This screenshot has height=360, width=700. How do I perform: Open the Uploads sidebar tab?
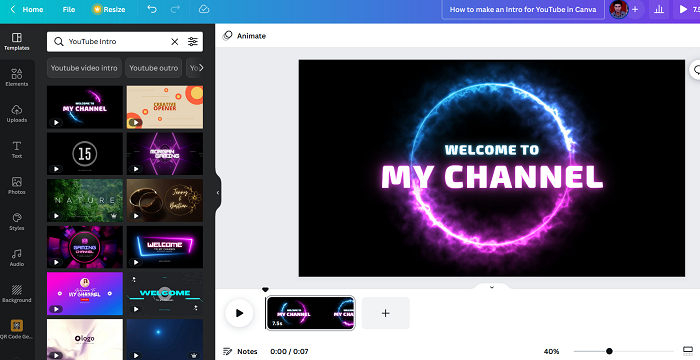17,113
